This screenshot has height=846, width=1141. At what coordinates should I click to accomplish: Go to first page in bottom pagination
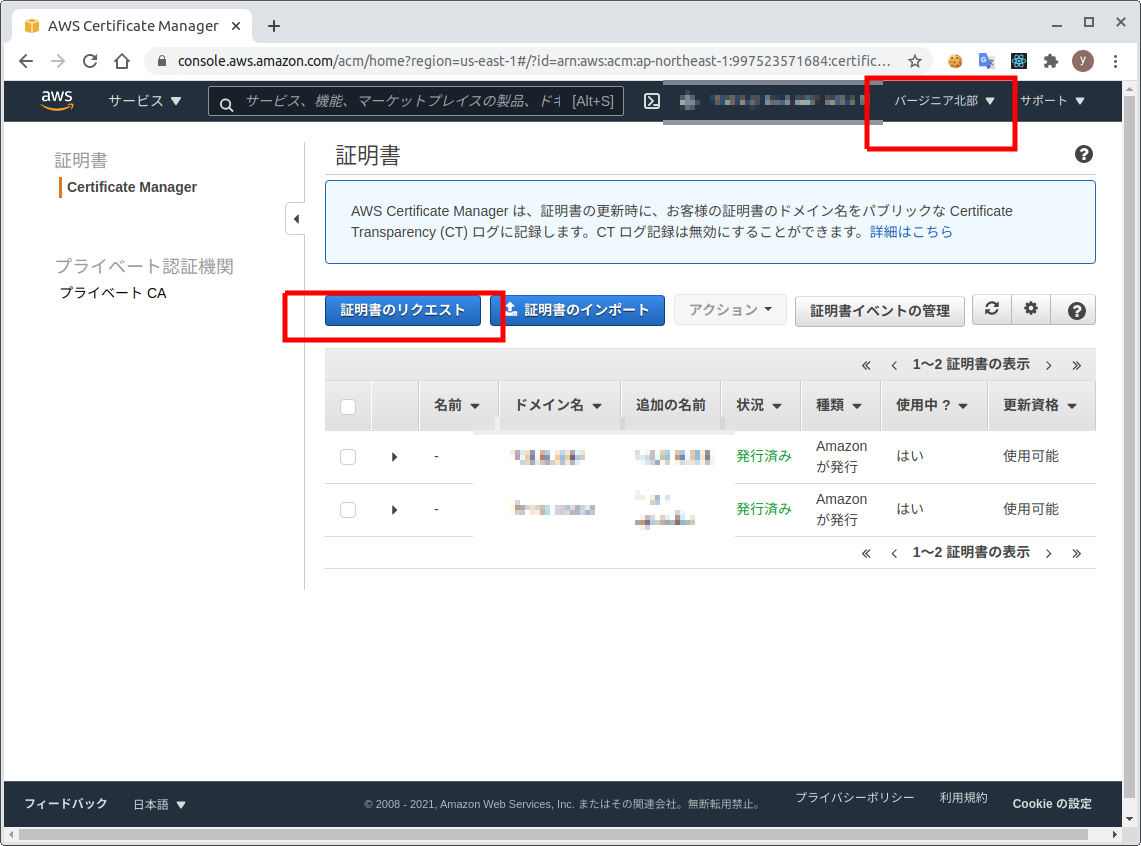pyautogui.click(x=866, y=554)
